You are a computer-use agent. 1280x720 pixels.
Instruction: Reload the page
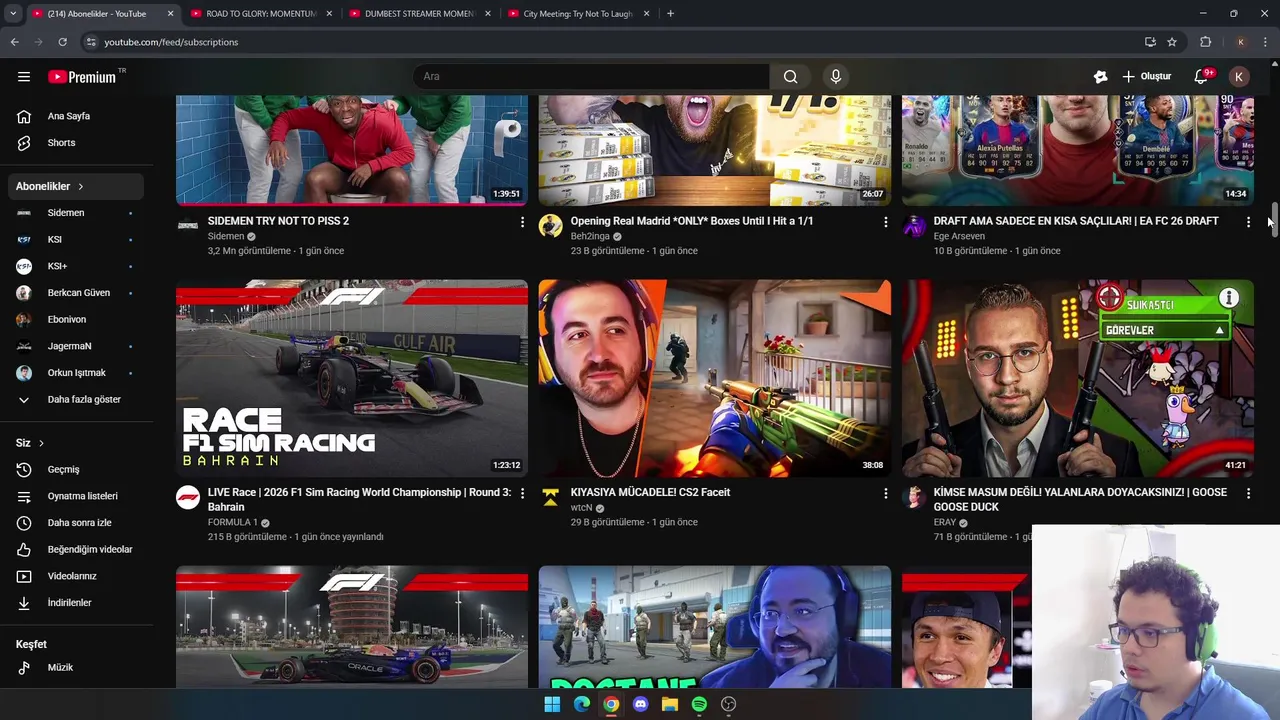click(x=62, y=42)
